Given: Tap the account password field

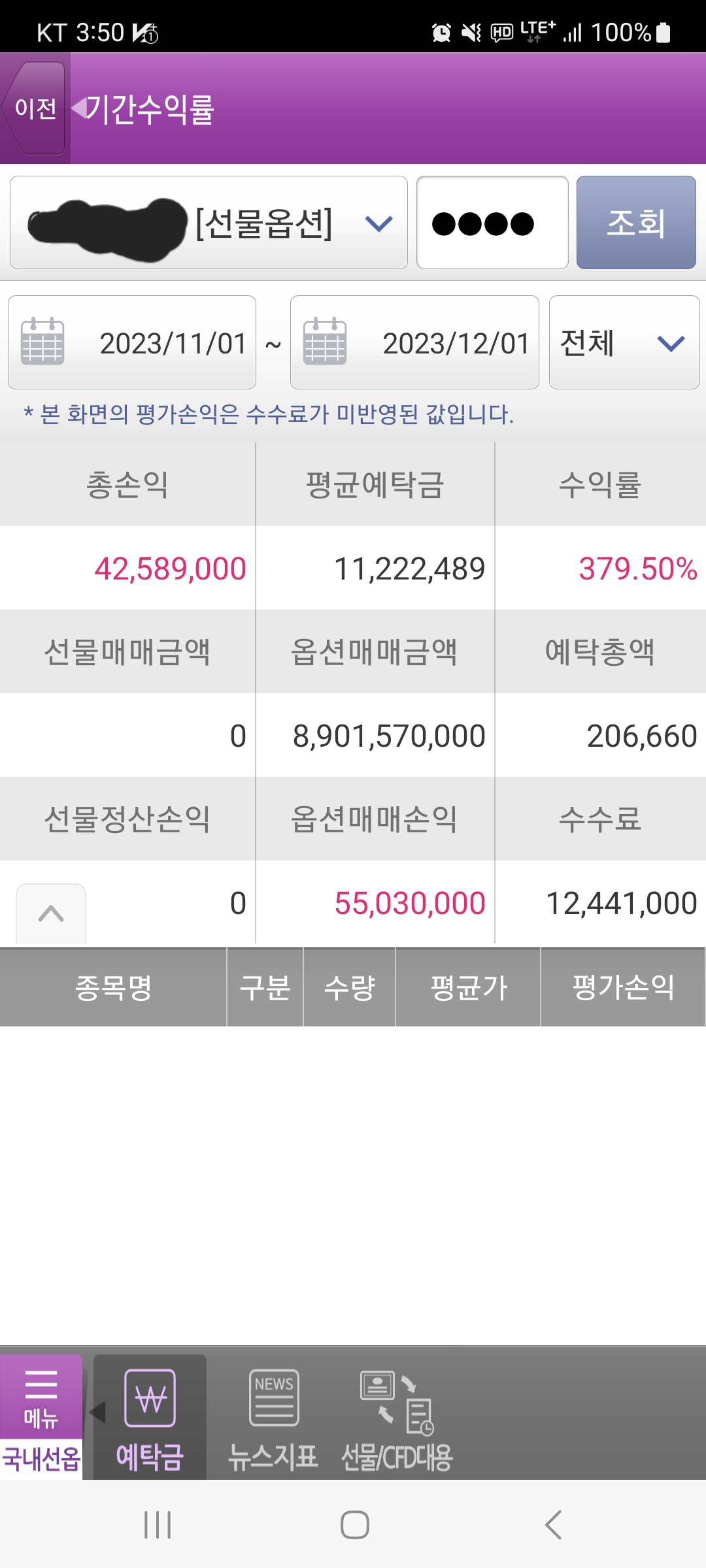Looking at the screenshot, I should click(x=492, y=223).
